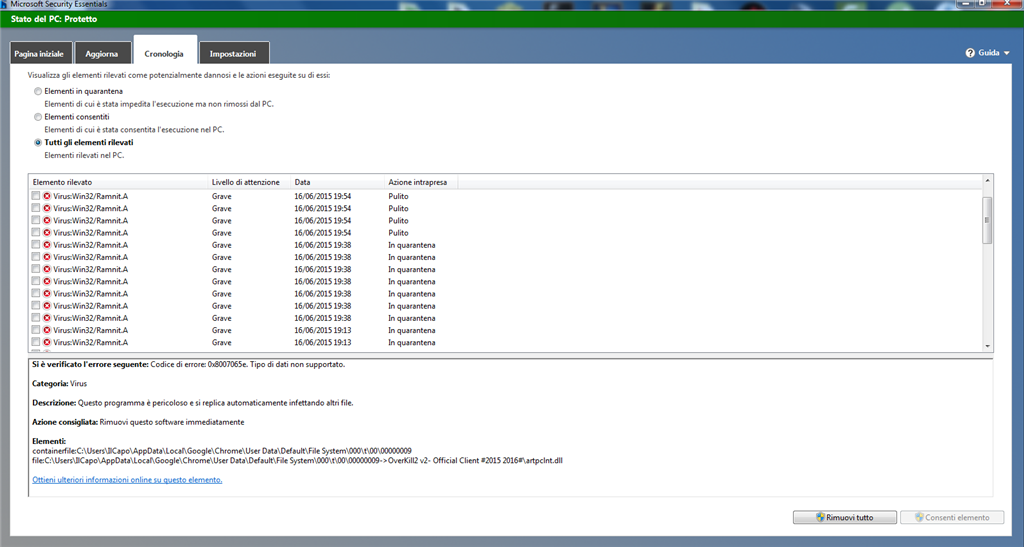Switch to the Aggiorna tab
Screen dimensions: 1024x547
pyautogui.click(x=102, y=54)
